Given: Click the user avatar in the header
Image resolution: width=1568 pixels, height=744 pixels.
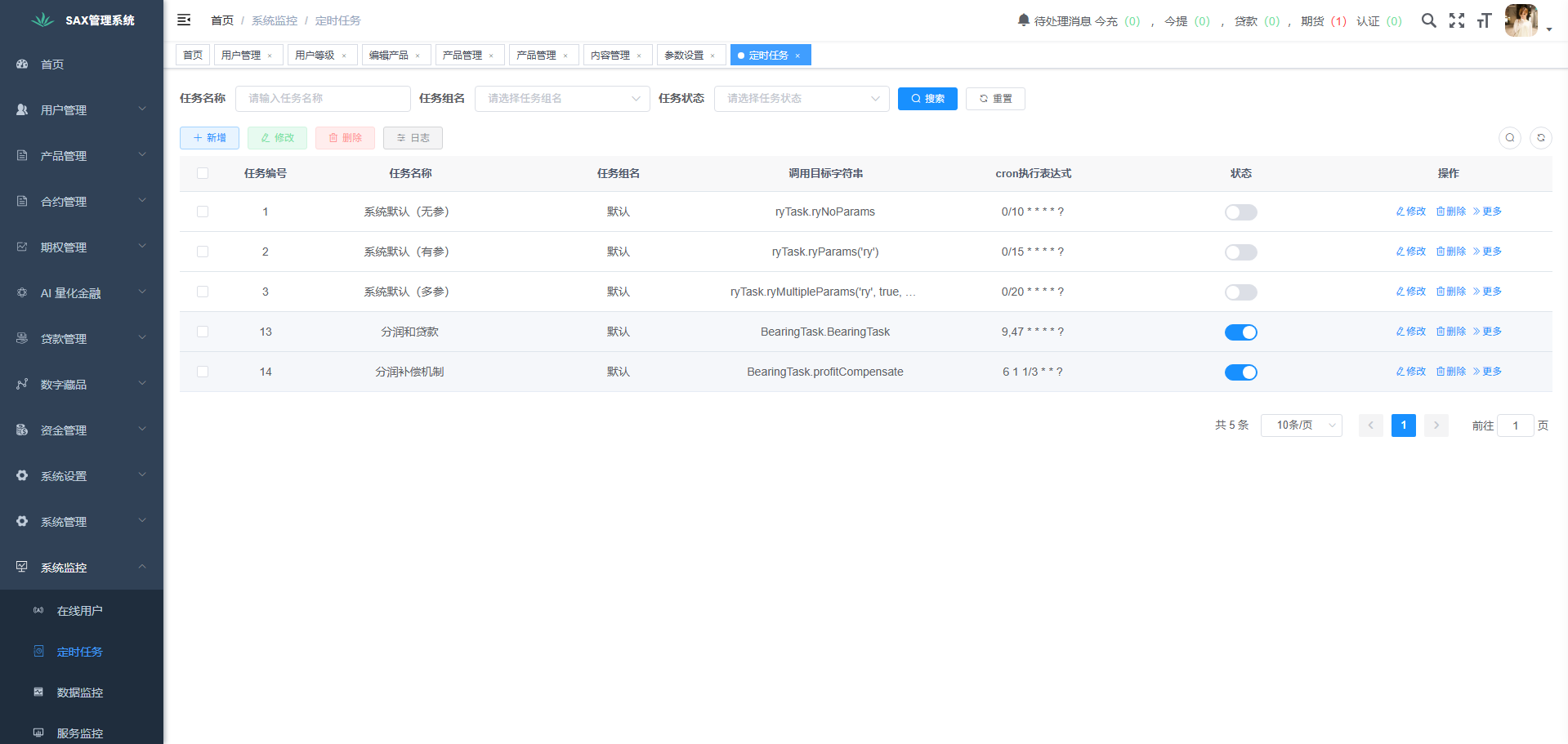Looking at the screenshot, I should coord(1521,20).
